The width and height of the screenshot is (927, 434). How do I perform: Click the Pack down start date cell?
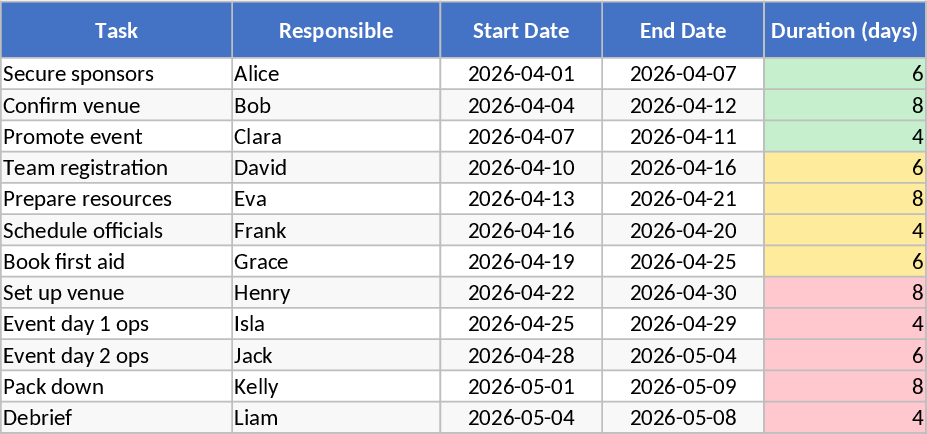click(x=521, y=387)
